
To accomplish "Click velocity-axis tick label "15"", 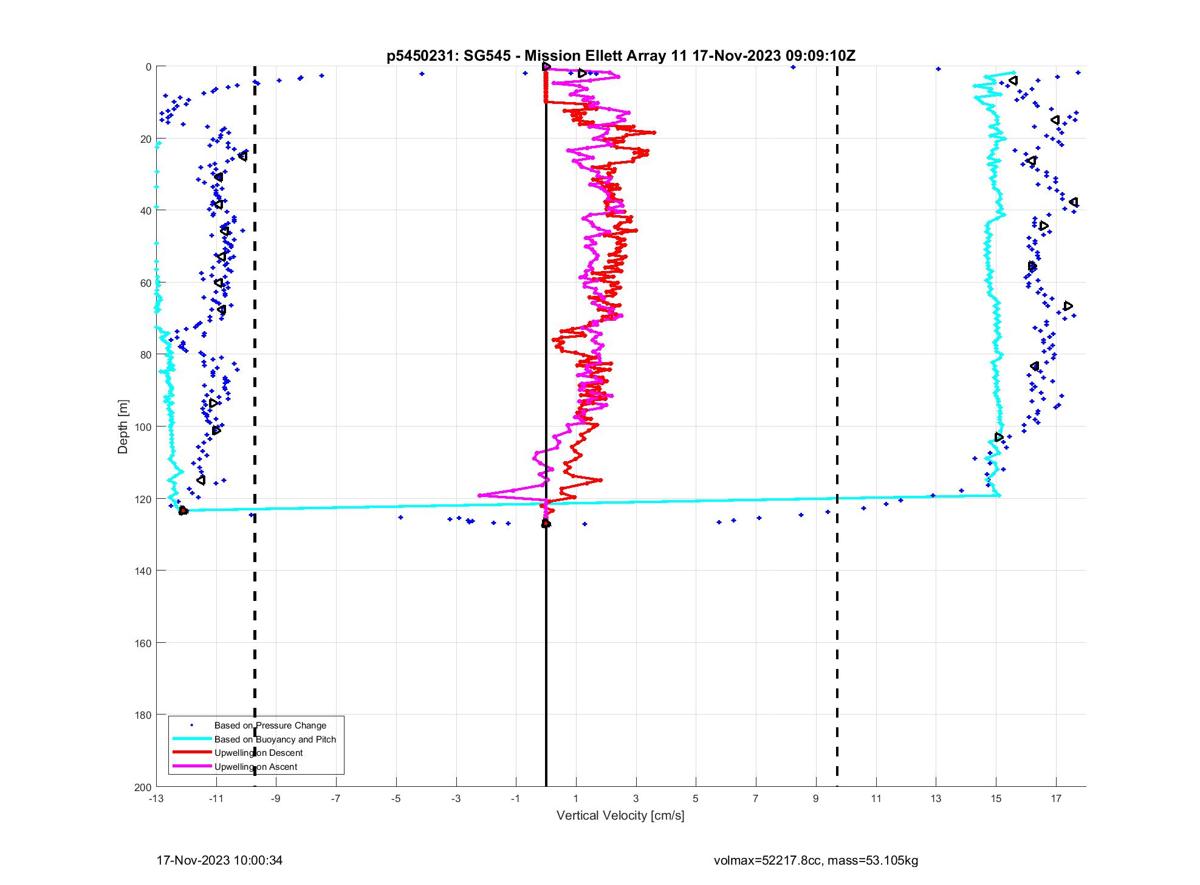I will click(996, 799).
